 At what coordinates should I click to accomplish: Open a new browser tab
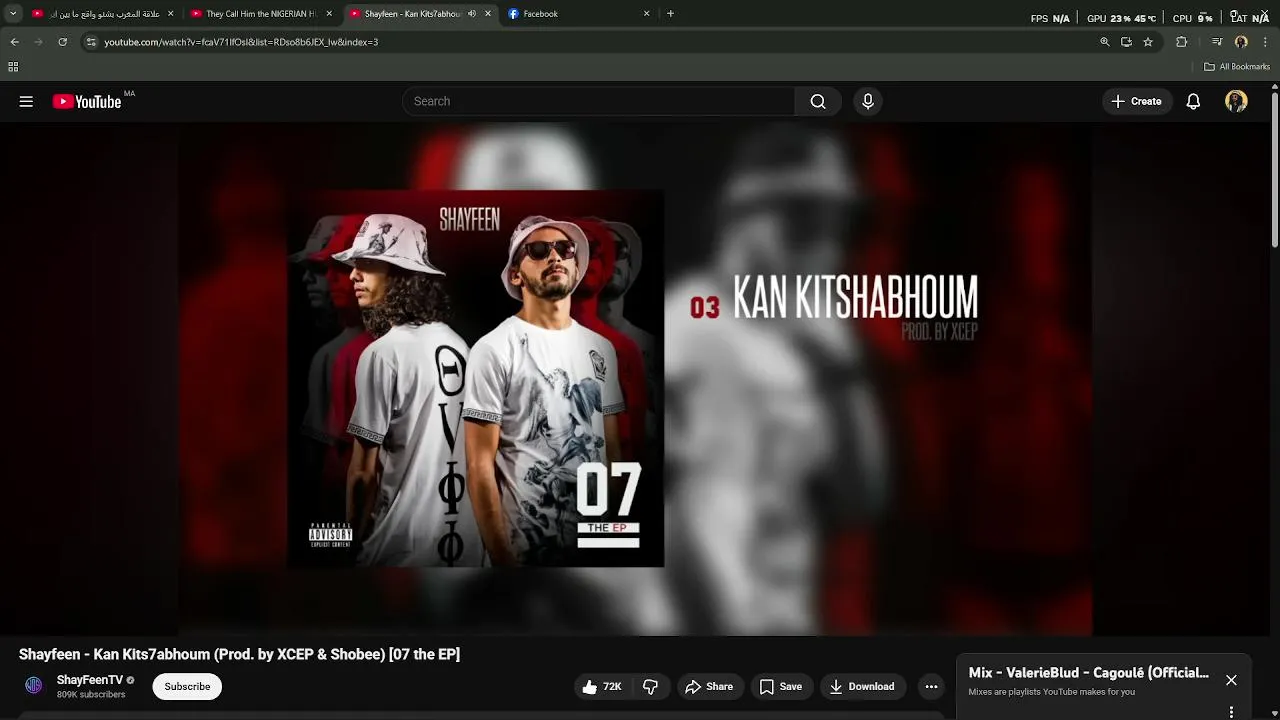[x=670, y=14]
